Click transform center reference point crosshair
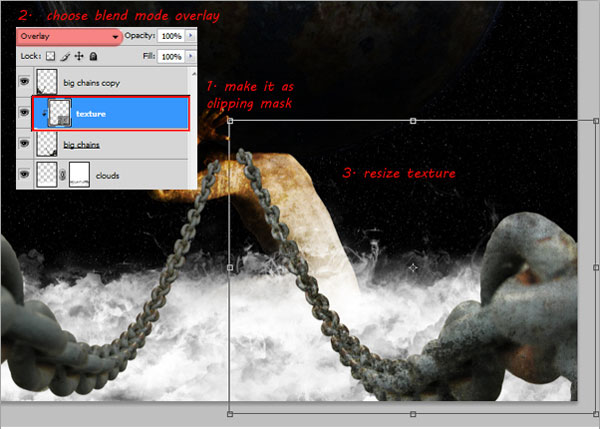The height and width of the screenshot is (429, 600). (412, 268)
